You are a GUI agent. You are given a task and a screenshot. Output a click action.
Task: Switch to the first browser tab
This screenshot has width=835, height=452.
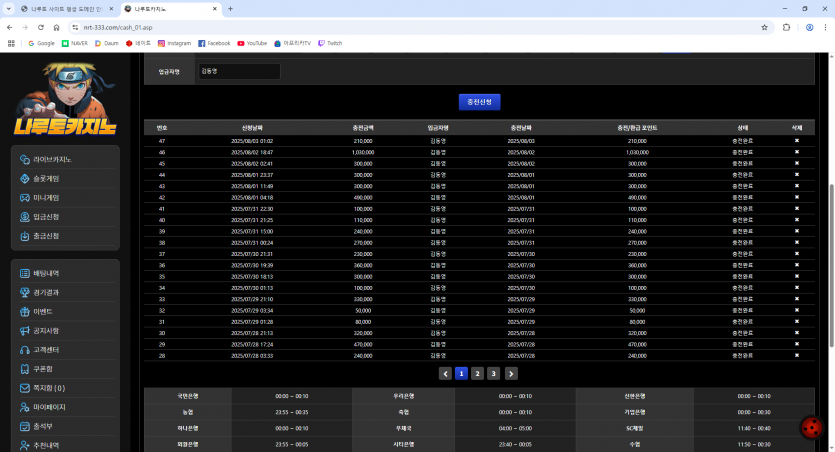pos(67,9)
